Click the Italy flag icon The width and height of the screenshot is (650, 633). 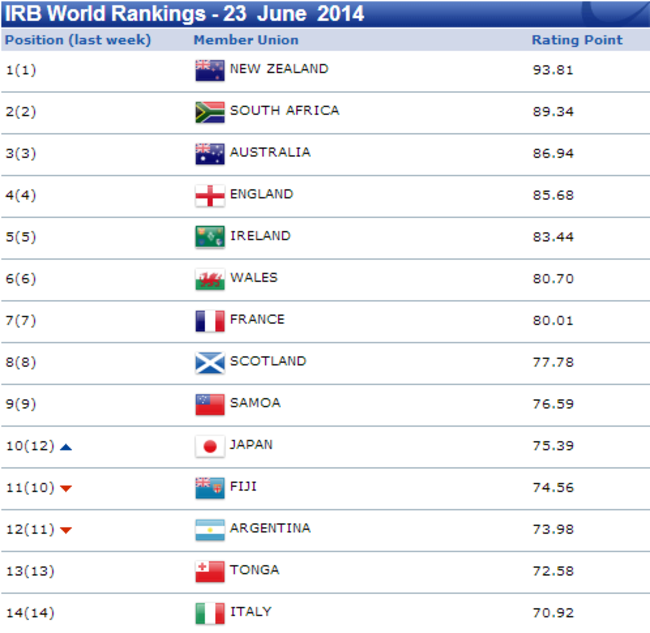(x=210, y=614)
